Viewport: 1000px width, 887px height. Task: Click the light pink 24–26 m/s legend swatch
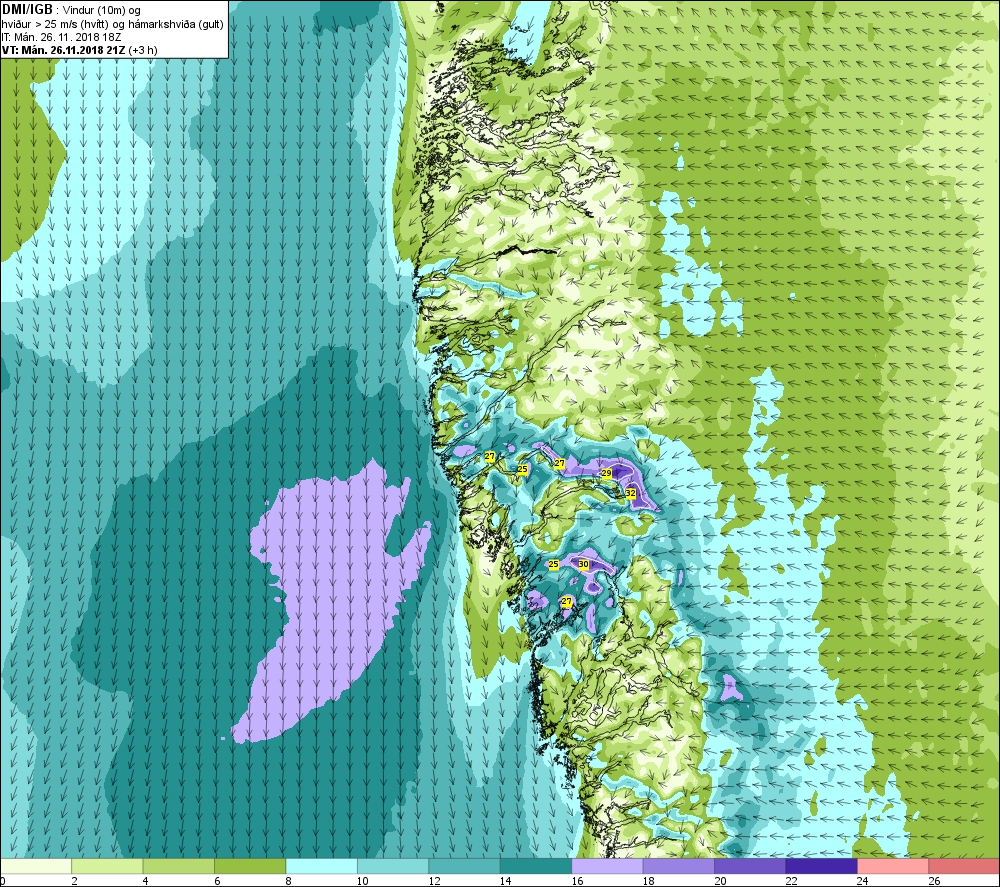tap(893, 866)
